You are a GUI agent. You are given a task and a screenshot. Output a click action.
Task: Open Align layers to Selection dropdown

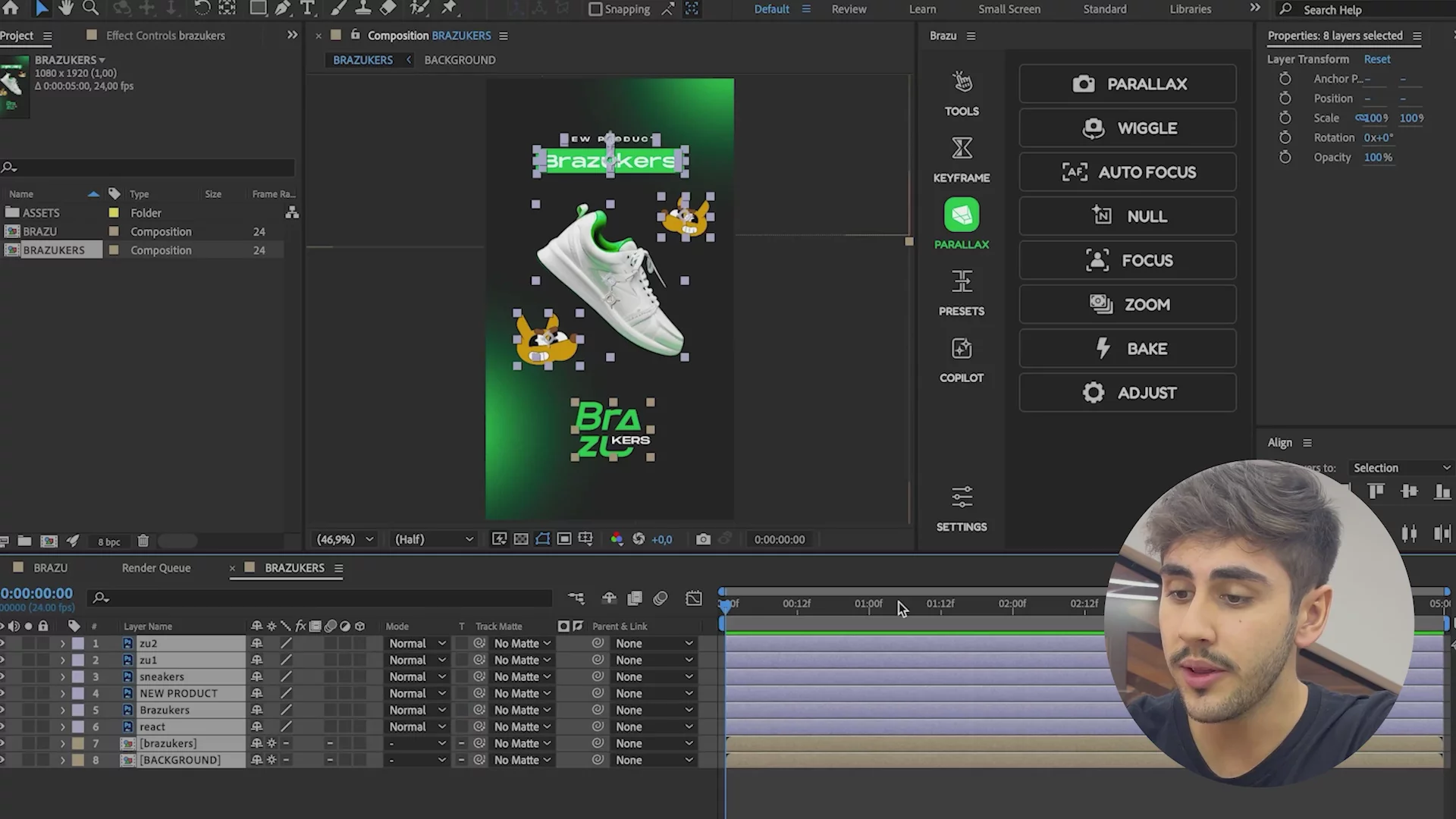1401,468
